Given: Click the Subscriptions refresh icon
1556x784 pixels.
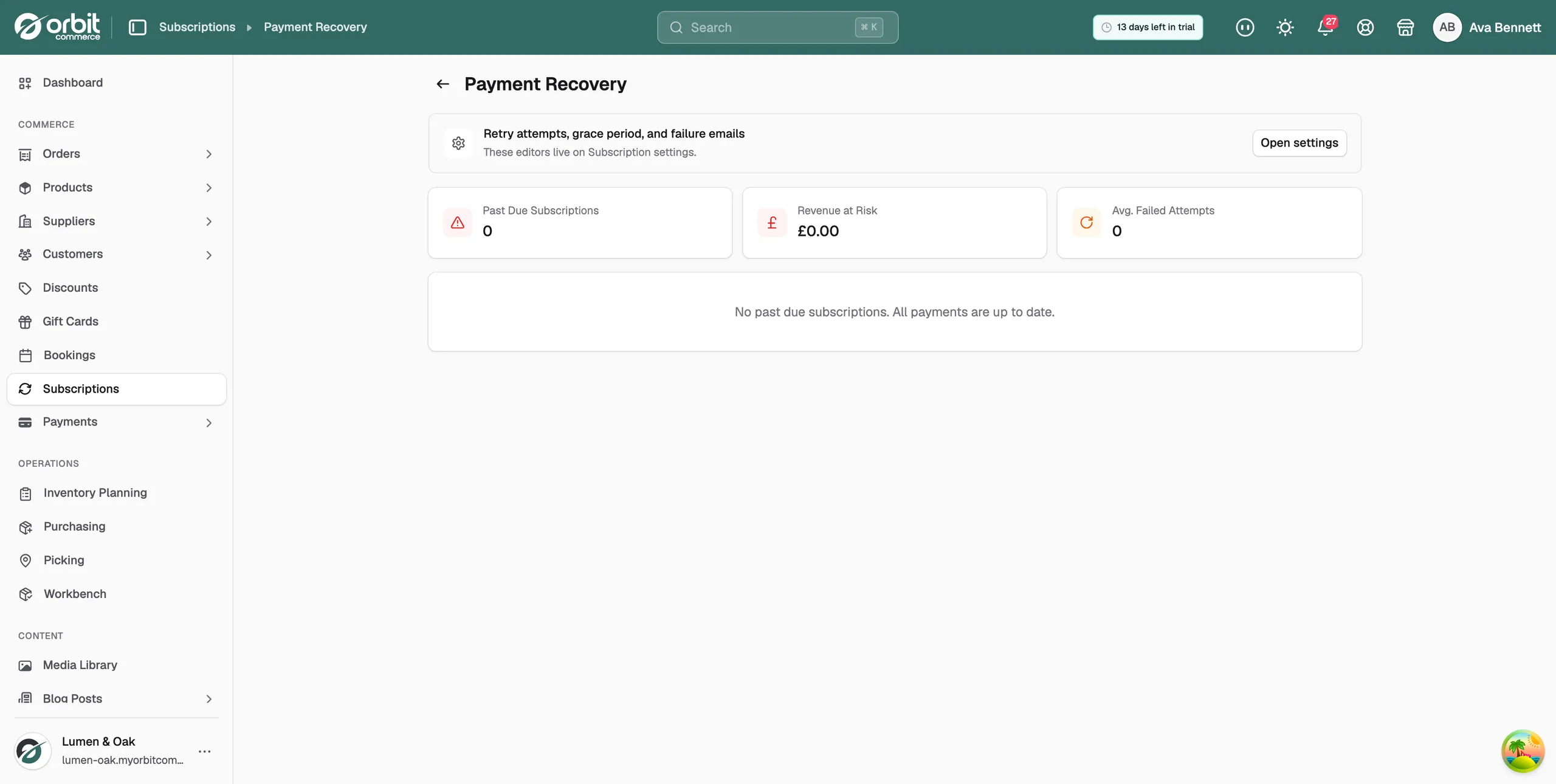Looking at the screenshot, I should (x=25, y=389).
